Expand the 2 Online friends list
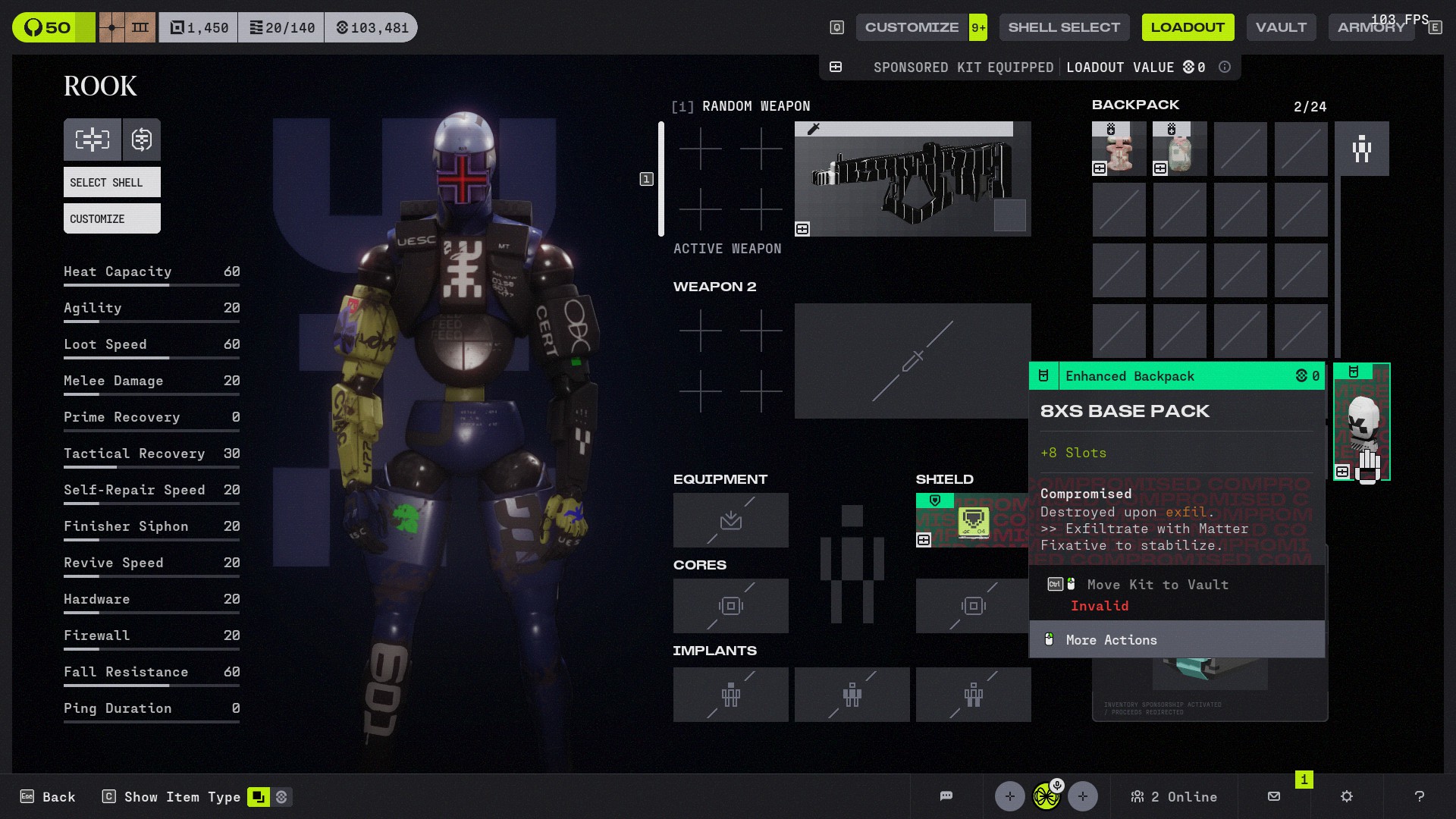 pos(1174,797)
